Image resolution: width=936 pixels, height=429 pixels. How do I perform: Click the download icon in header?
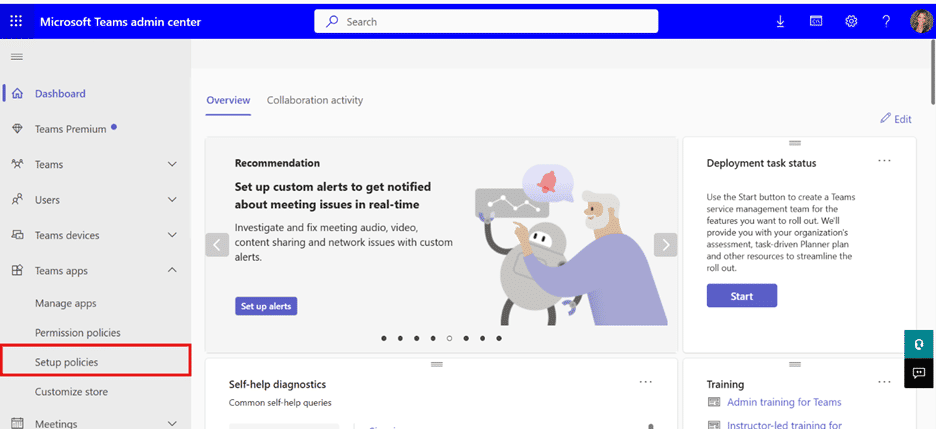780,21
